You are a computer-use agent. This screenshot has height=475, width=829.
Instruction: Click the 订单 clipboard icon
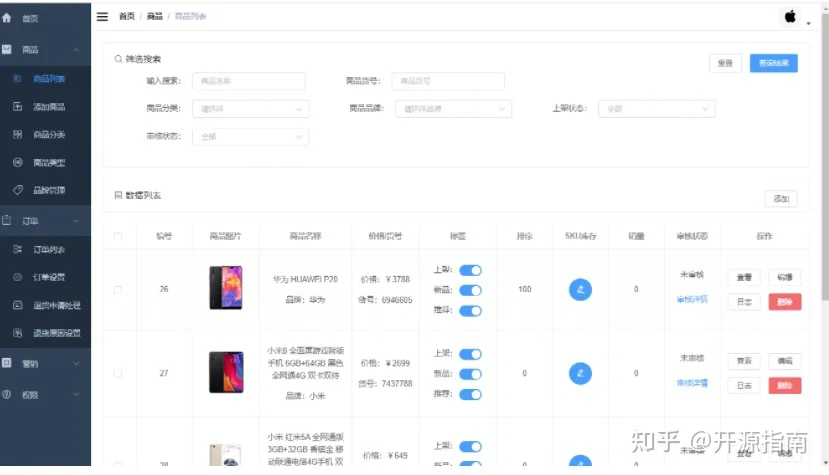6,221
